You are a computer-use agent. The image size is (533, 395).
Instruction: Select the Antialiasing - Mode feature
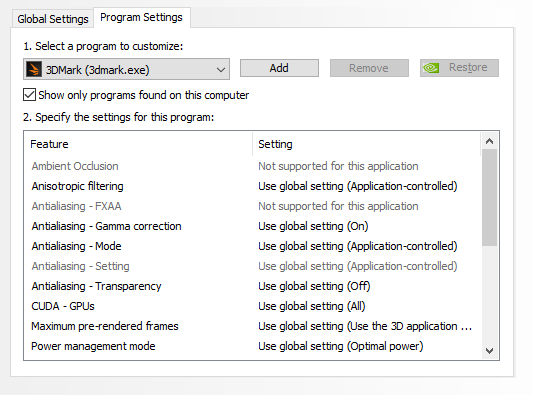(x=76, y=246)
